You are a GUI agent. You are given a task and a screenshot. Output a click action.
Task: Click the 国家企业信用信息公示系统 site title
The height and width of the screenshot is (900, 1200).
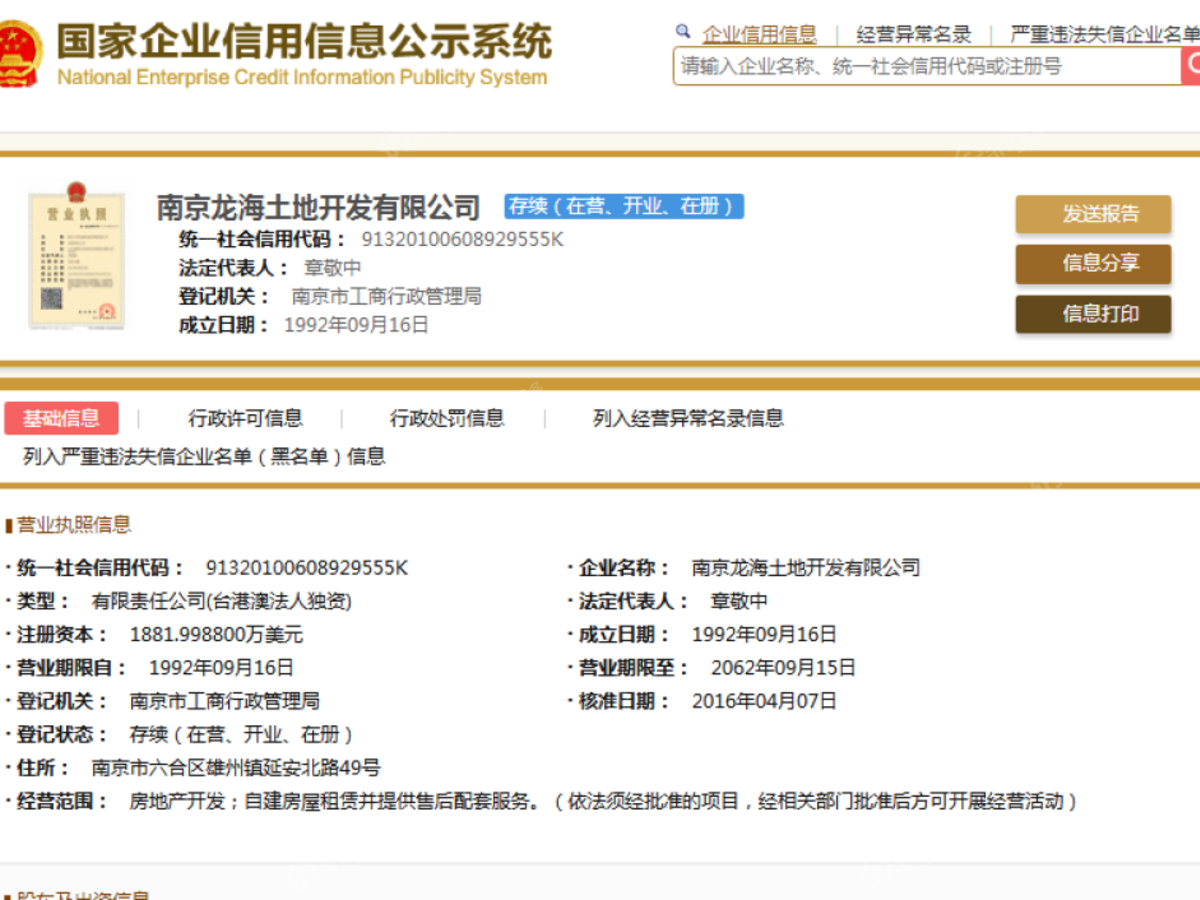point(304,41)
